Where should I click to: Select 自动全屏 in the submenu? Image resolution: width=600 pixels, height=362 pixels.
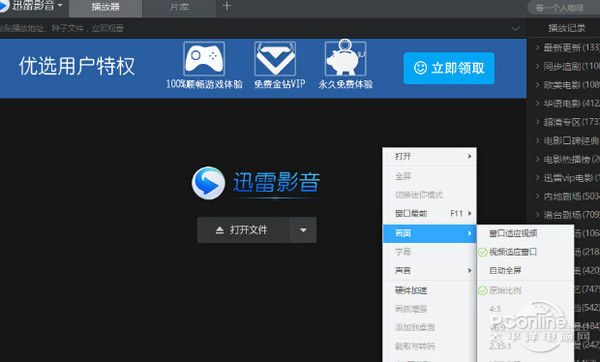(525, 271)
